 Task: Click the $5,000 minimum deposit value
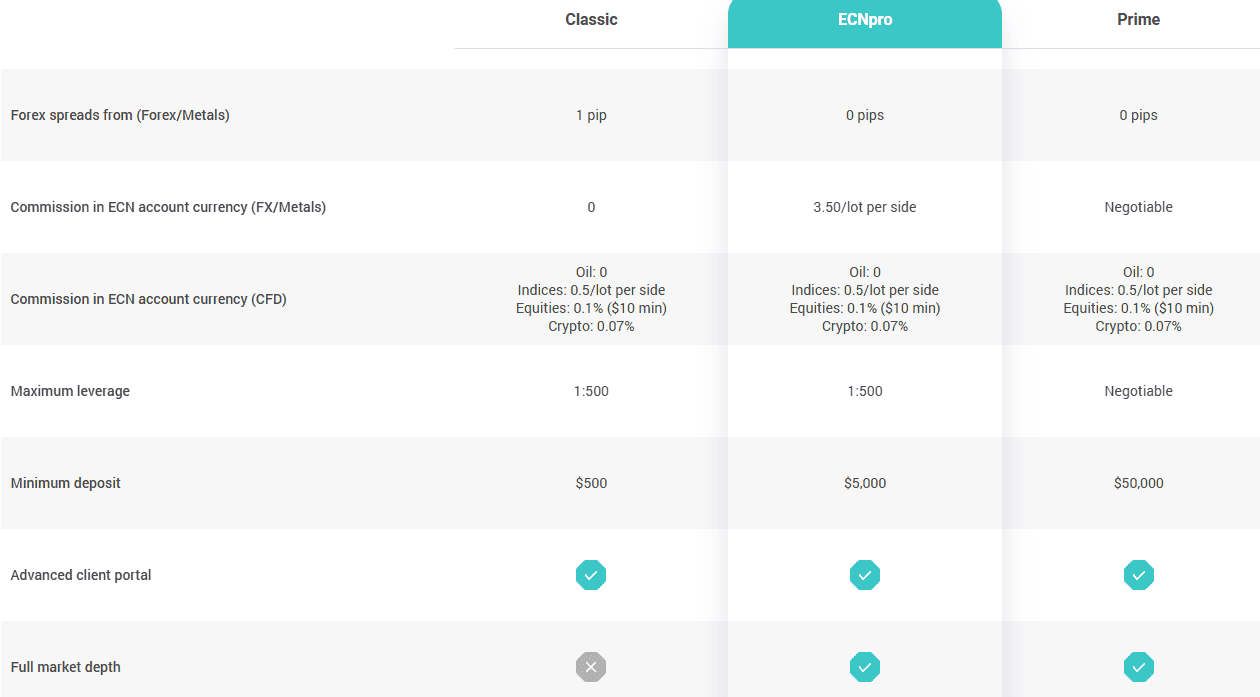coord(864,483)
